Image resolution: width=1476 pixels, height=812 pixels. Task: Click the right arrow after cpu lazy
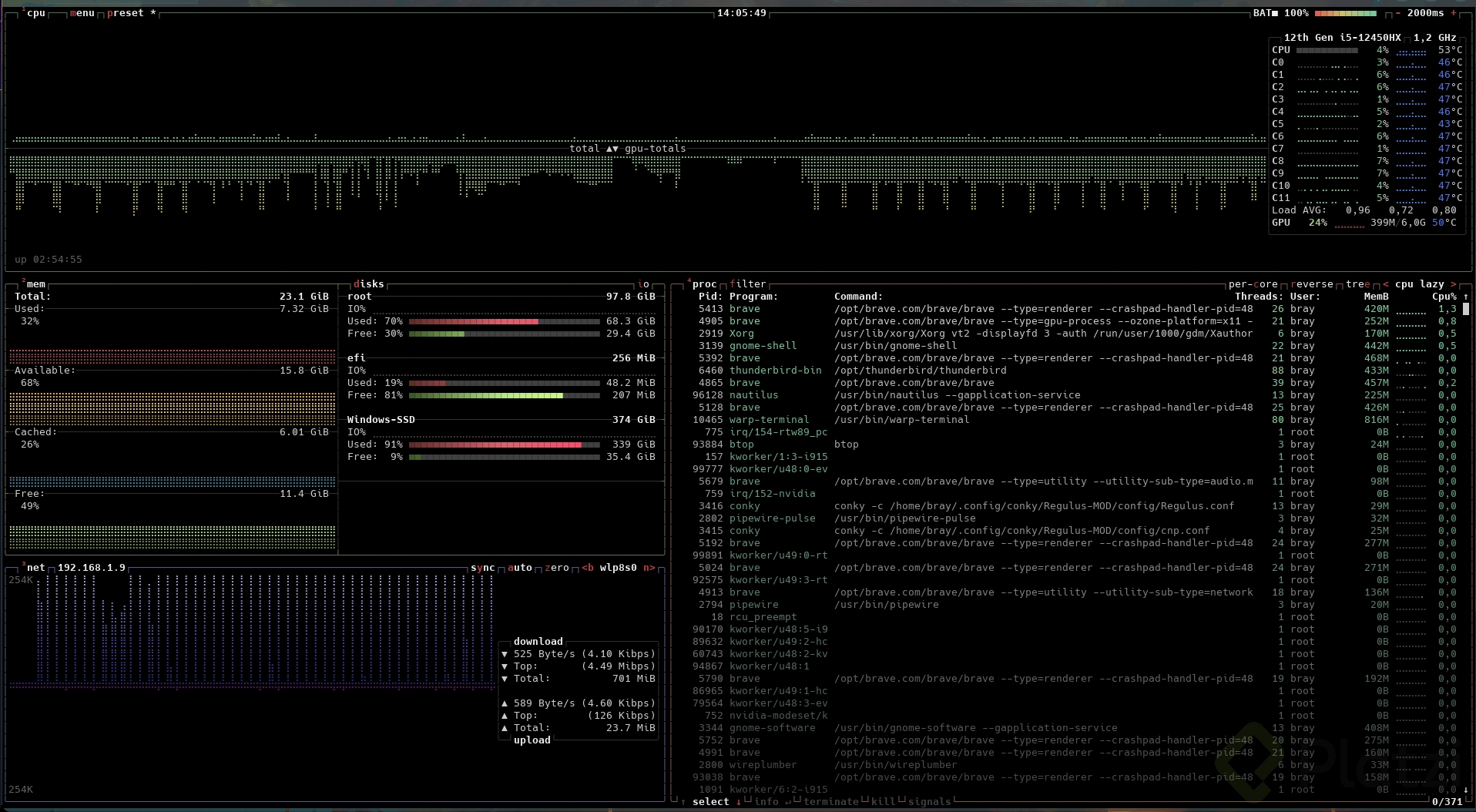point(1454,284)
